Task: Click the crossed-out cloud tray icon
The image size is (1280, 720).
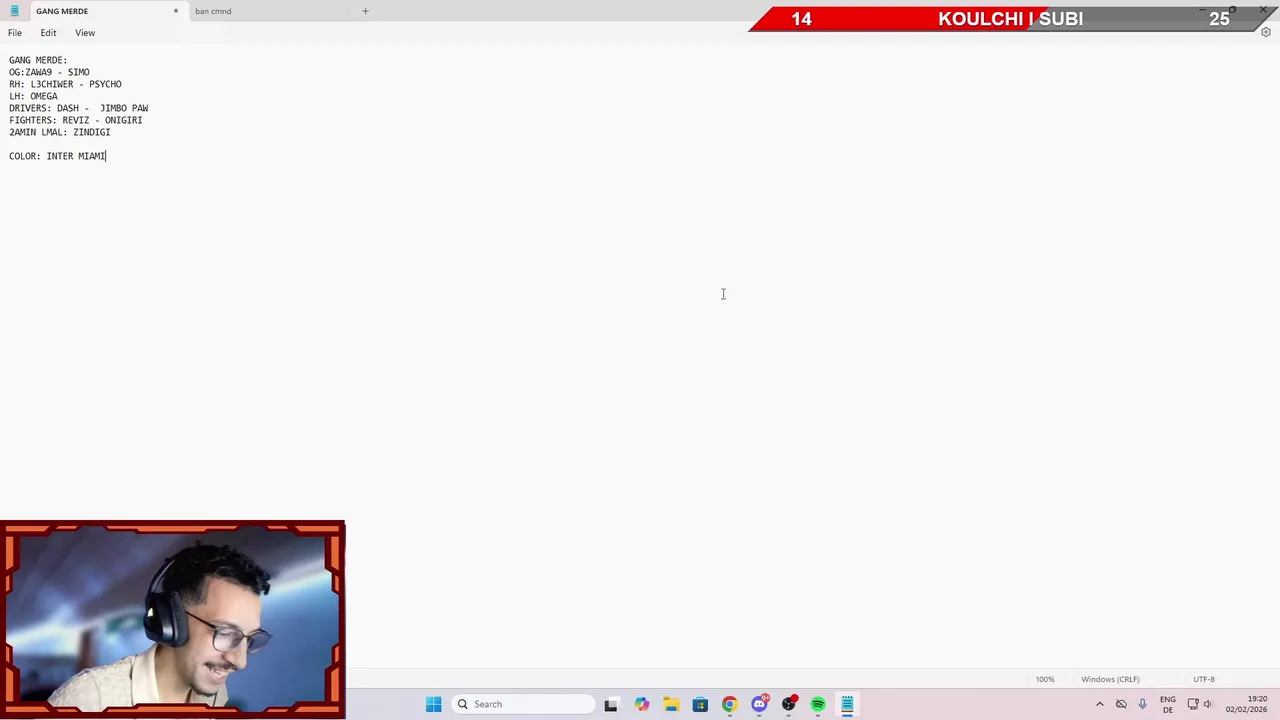Action: (1121, 704)
